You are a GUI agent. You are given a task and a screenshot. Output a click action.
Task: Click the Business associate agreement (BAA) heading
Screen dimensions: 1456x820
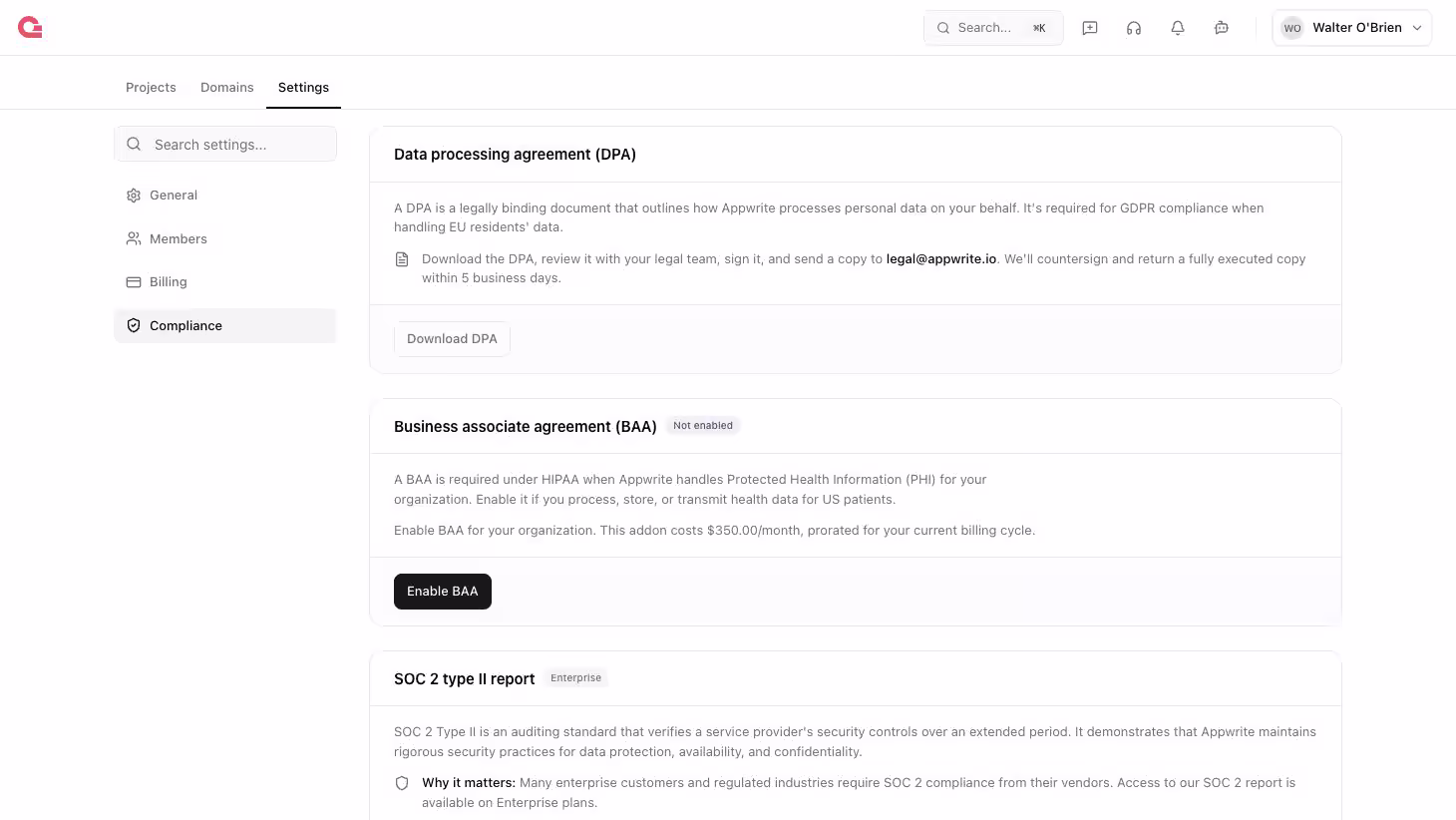tap(526, 427)
